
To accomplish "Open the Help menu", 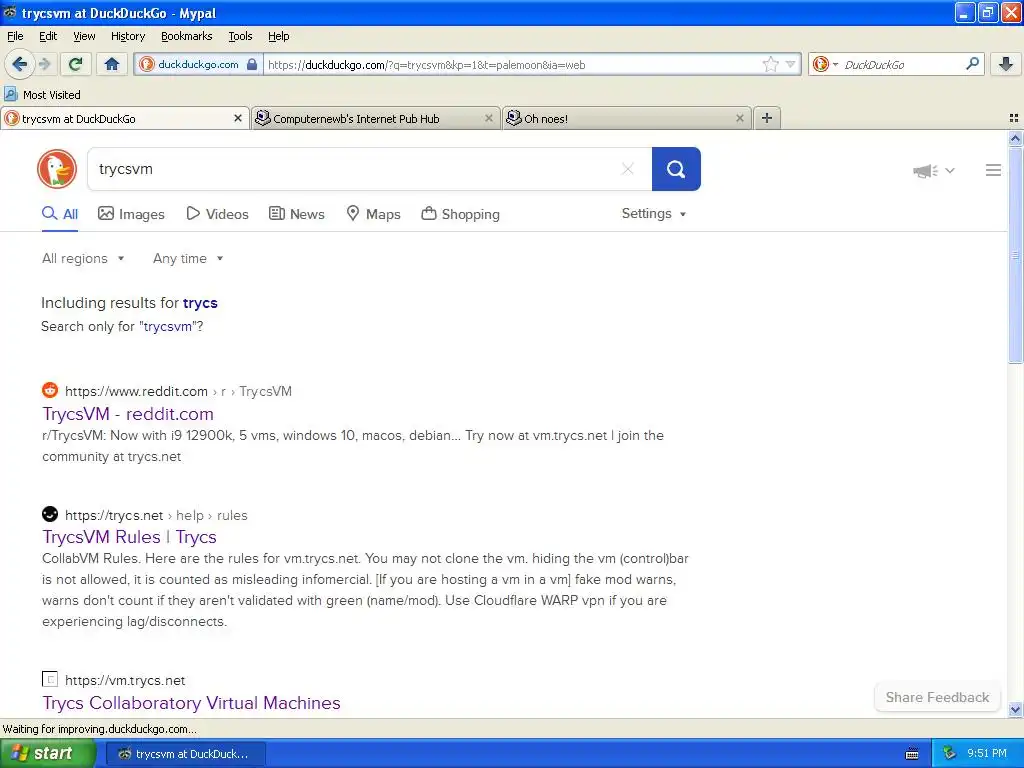I will pos(278,36).
